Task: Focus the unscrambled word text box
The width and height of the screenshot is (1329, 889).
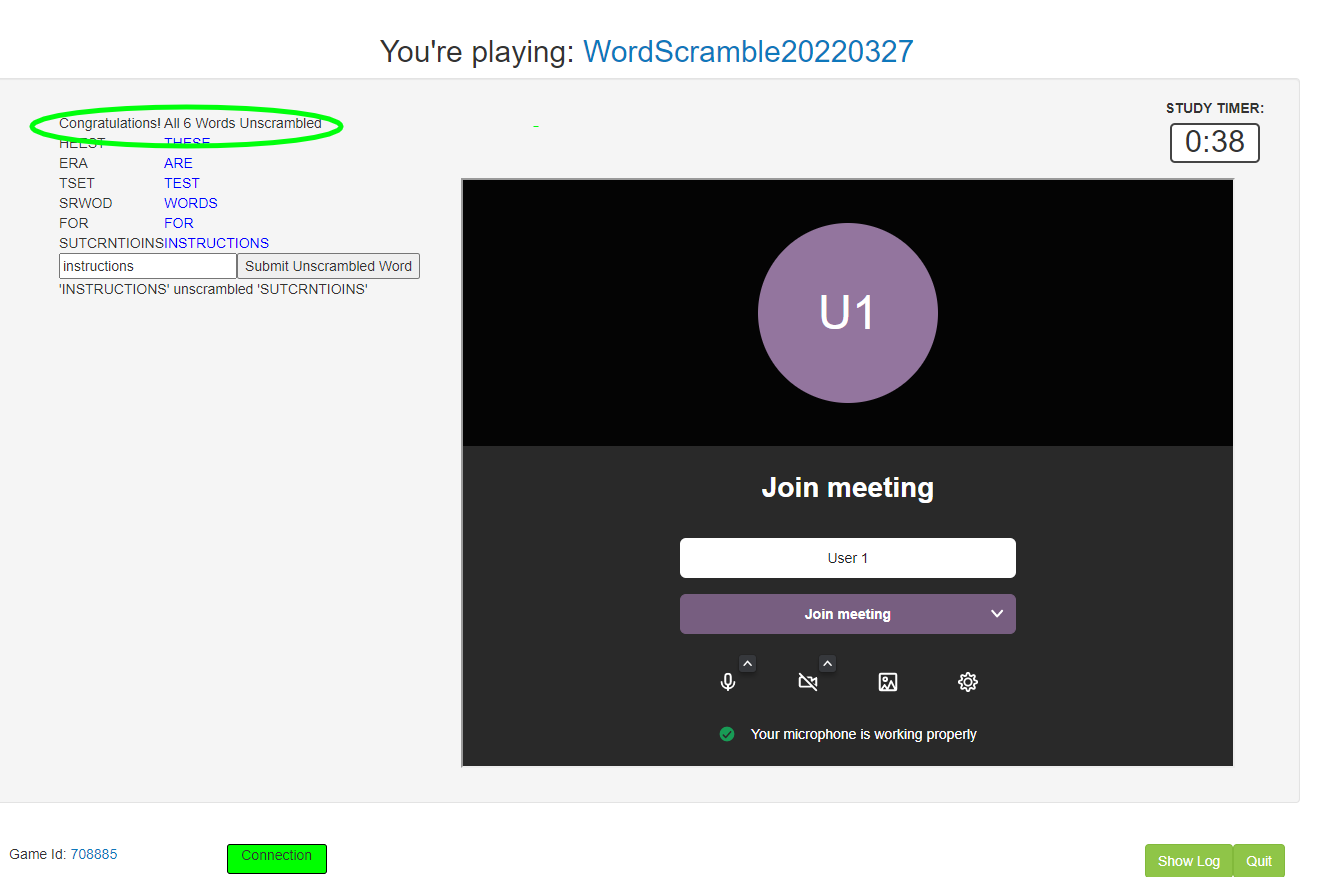Action: click(x=147, y=266)
